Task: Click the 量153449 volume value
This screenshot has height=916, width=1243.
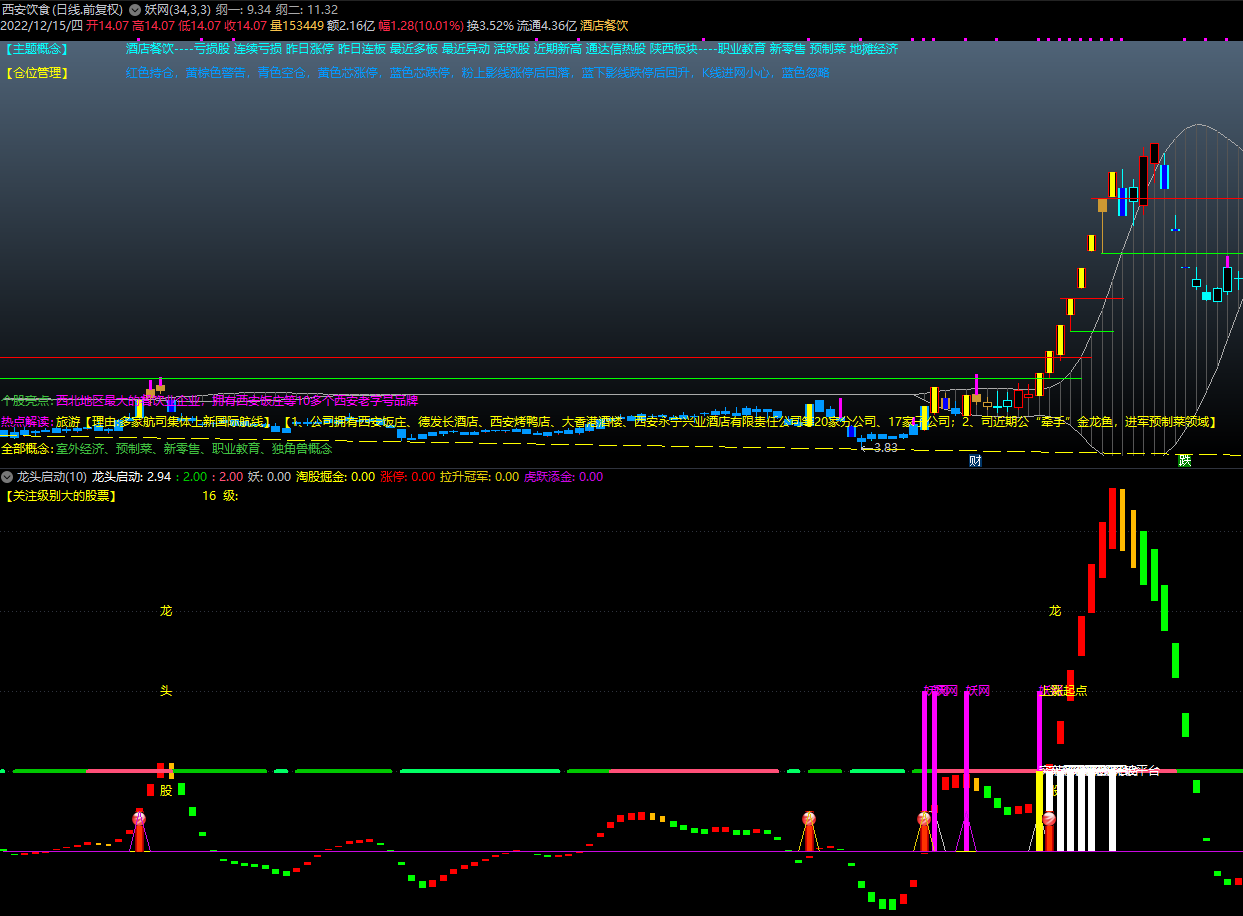Action: 297,25
